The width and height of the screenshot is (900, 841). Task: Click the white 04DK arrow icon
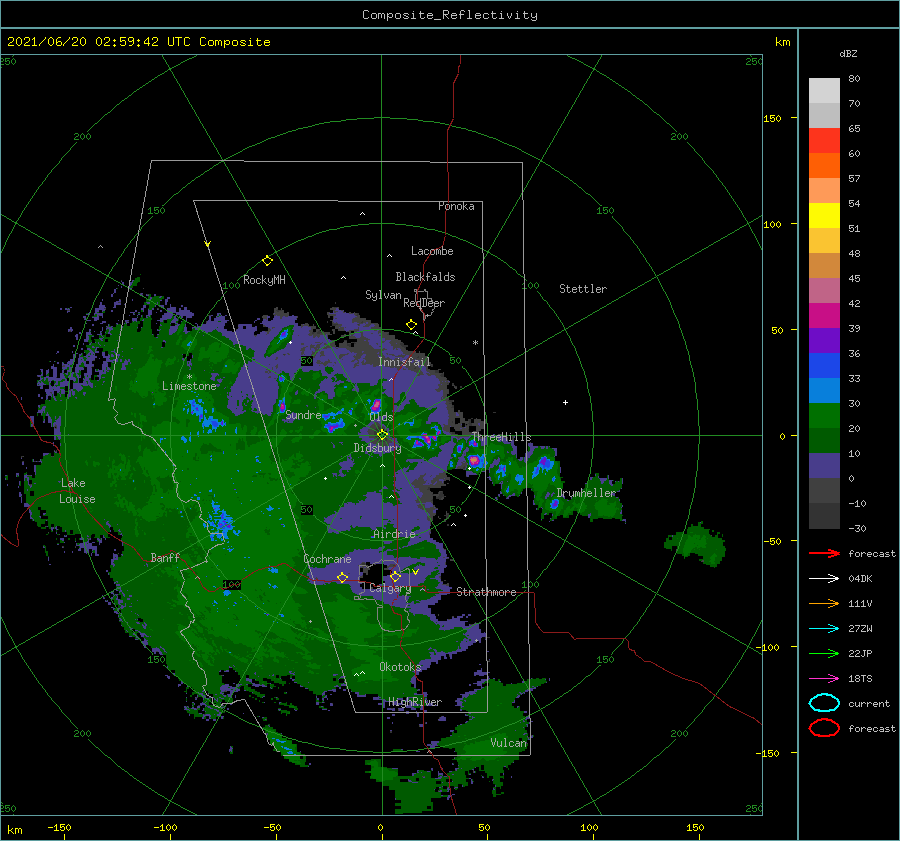click(824, 579)
